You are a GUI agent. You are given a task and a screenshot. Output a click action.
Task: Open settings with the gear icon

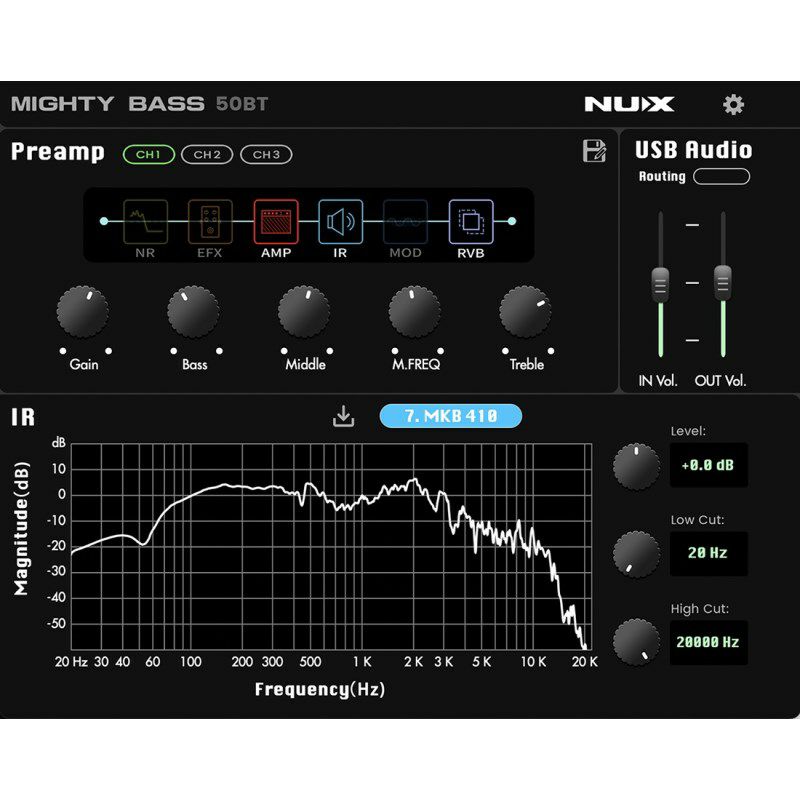tap(733, 105)
